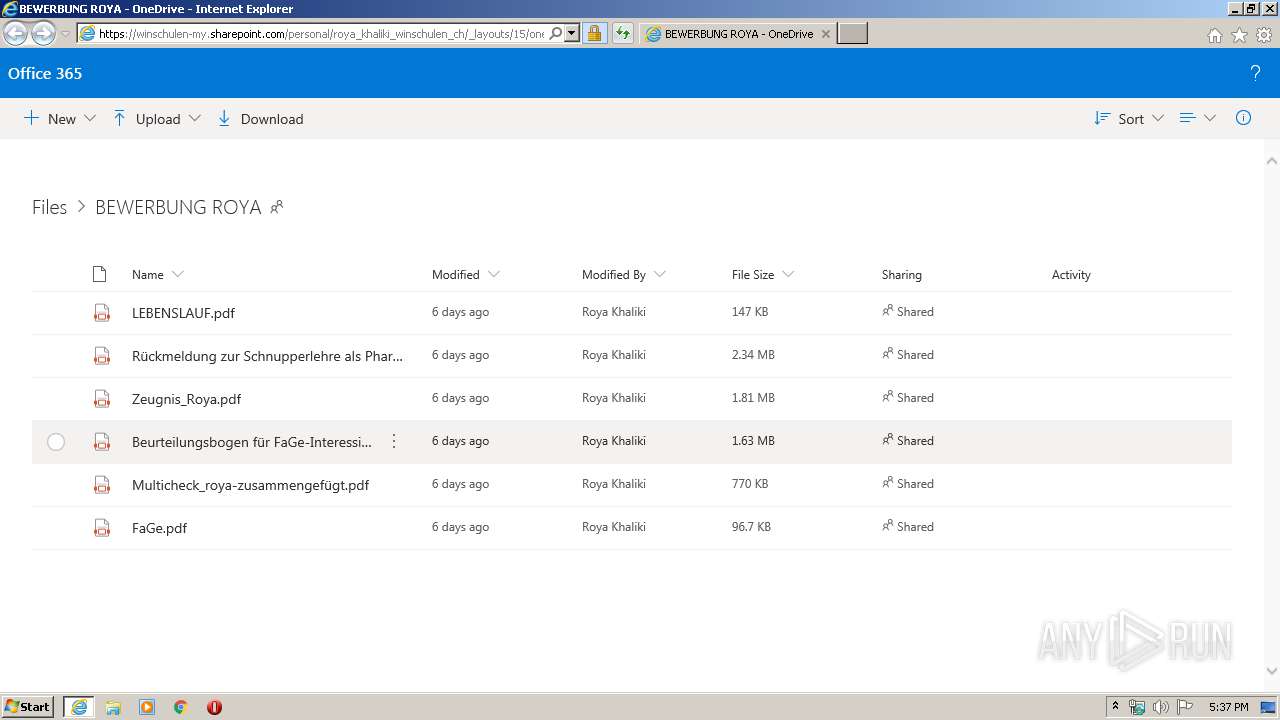This screenshot has height=720, width=1280.
Task: Open browser Tools gear
Action: [x=1264, y=35]
